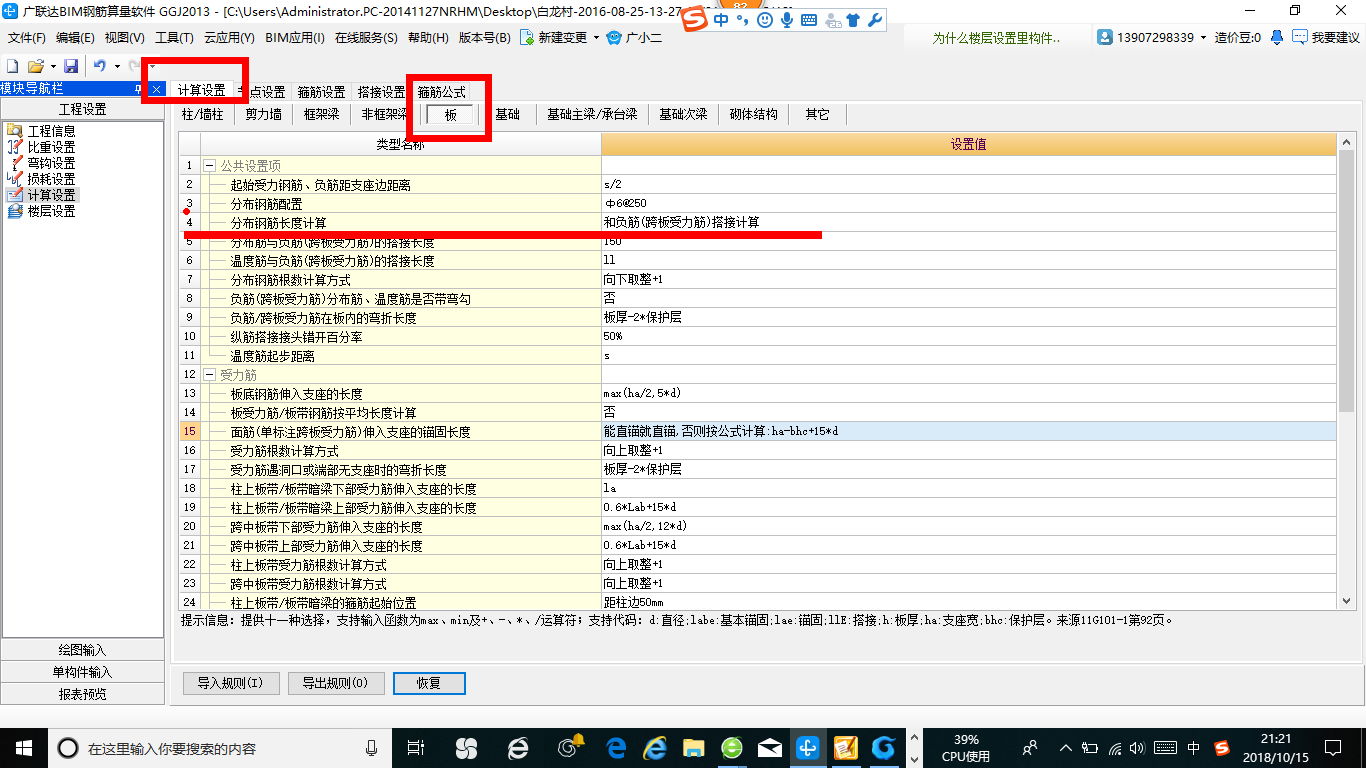The image size is (1366, 768).
Task: Click the Undo arrow icon
Action: pos(100,66)
